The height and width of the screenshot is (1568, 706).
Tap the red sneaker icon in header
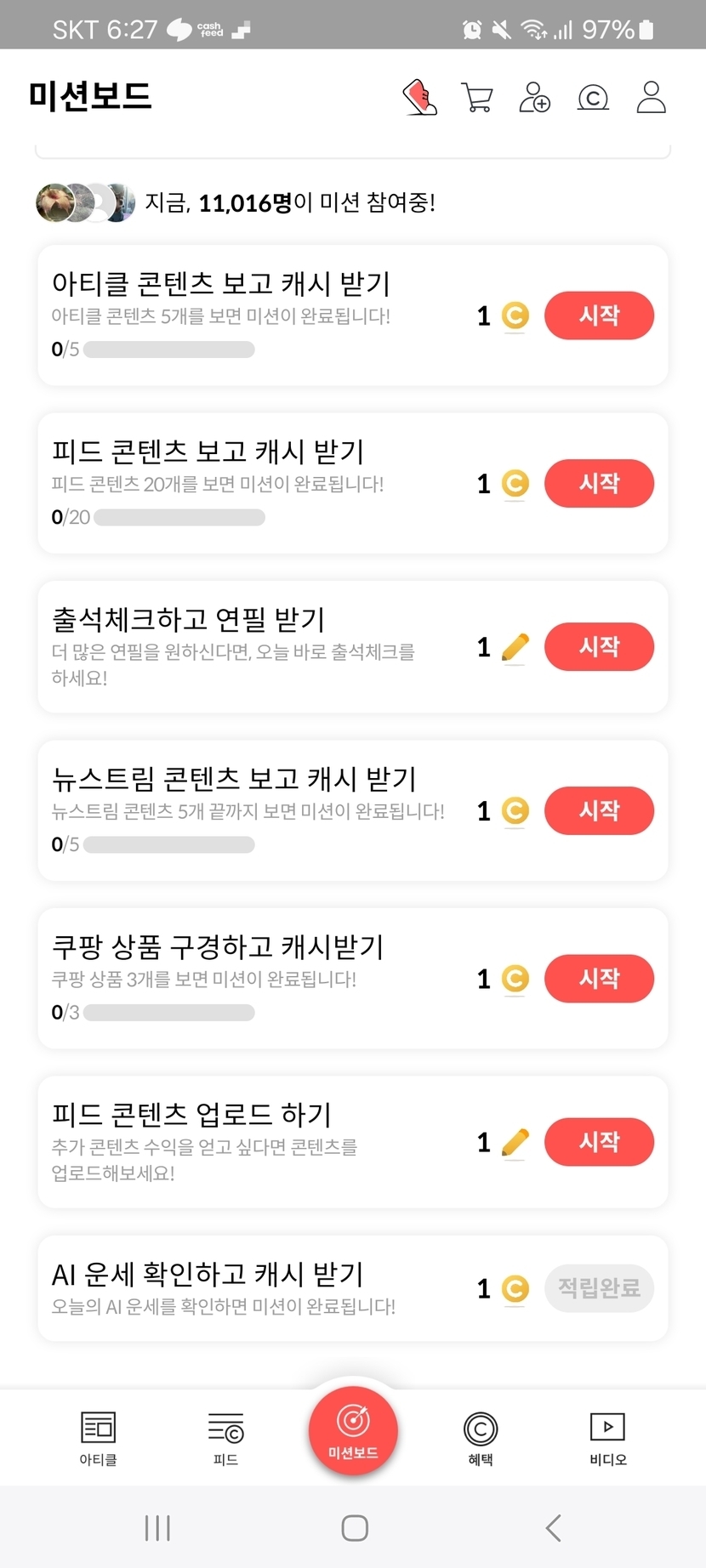coord(419,97)
